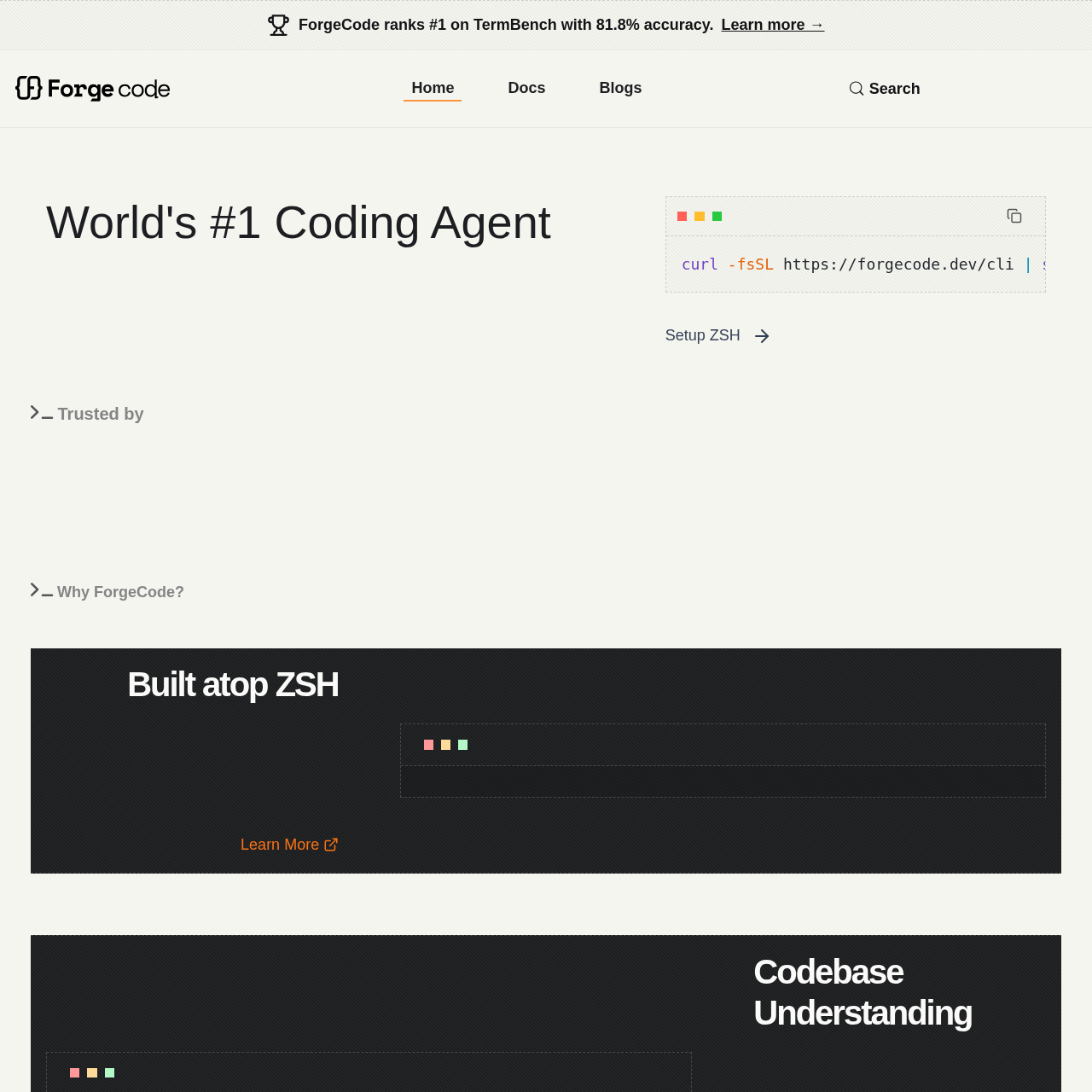Click the curl command text
The height and width of the screenshot is (1092, 1092).
(x=863, y=264)
